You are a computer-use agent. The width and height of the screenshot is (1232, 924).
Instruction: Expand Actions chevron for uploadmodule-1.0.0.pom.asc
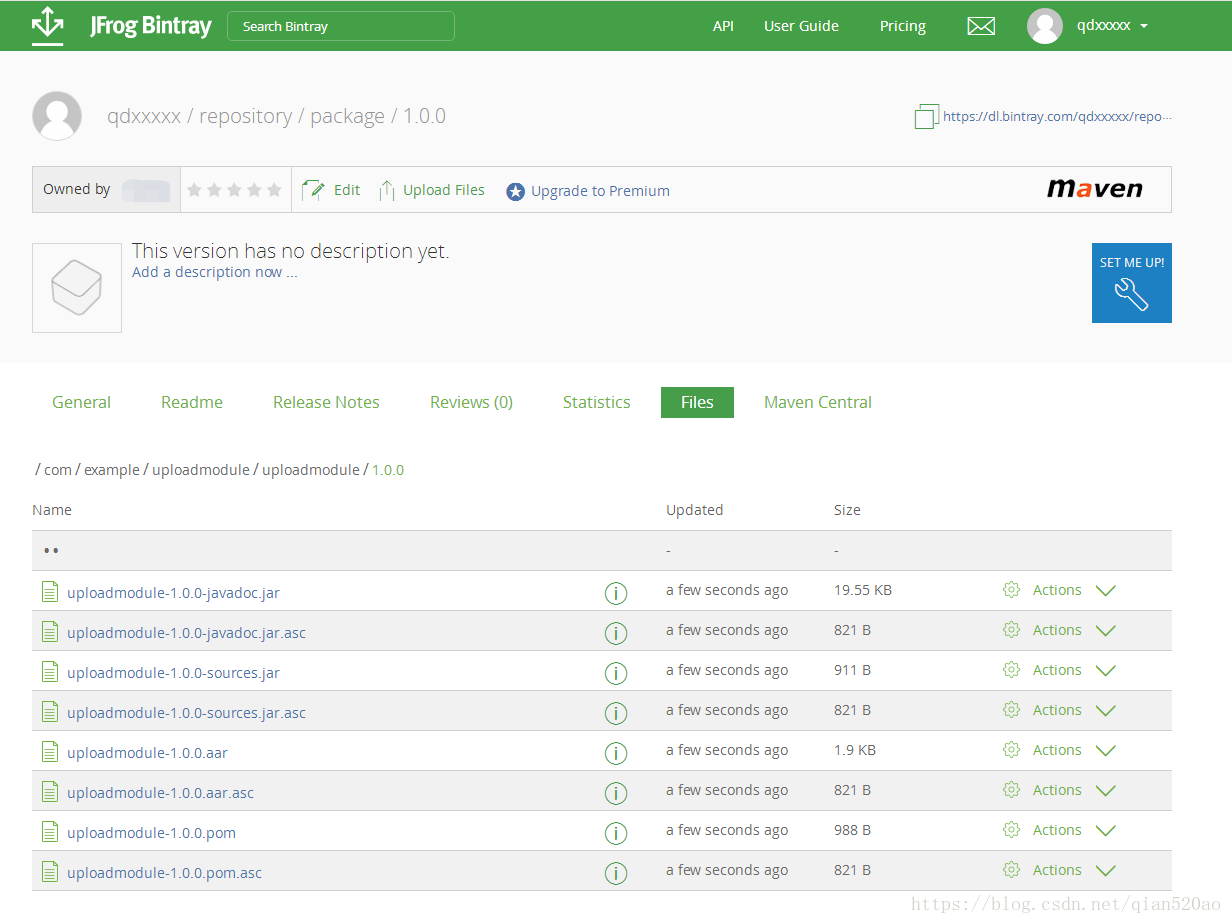(x=1105, y=871)
